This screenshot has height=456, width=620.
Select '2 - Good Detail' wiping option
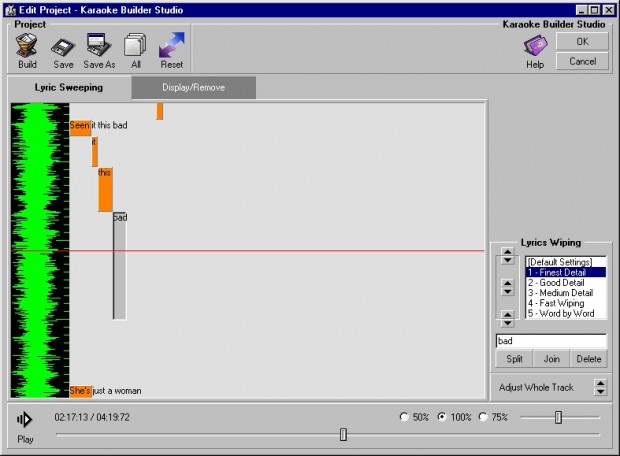point(566,282)
